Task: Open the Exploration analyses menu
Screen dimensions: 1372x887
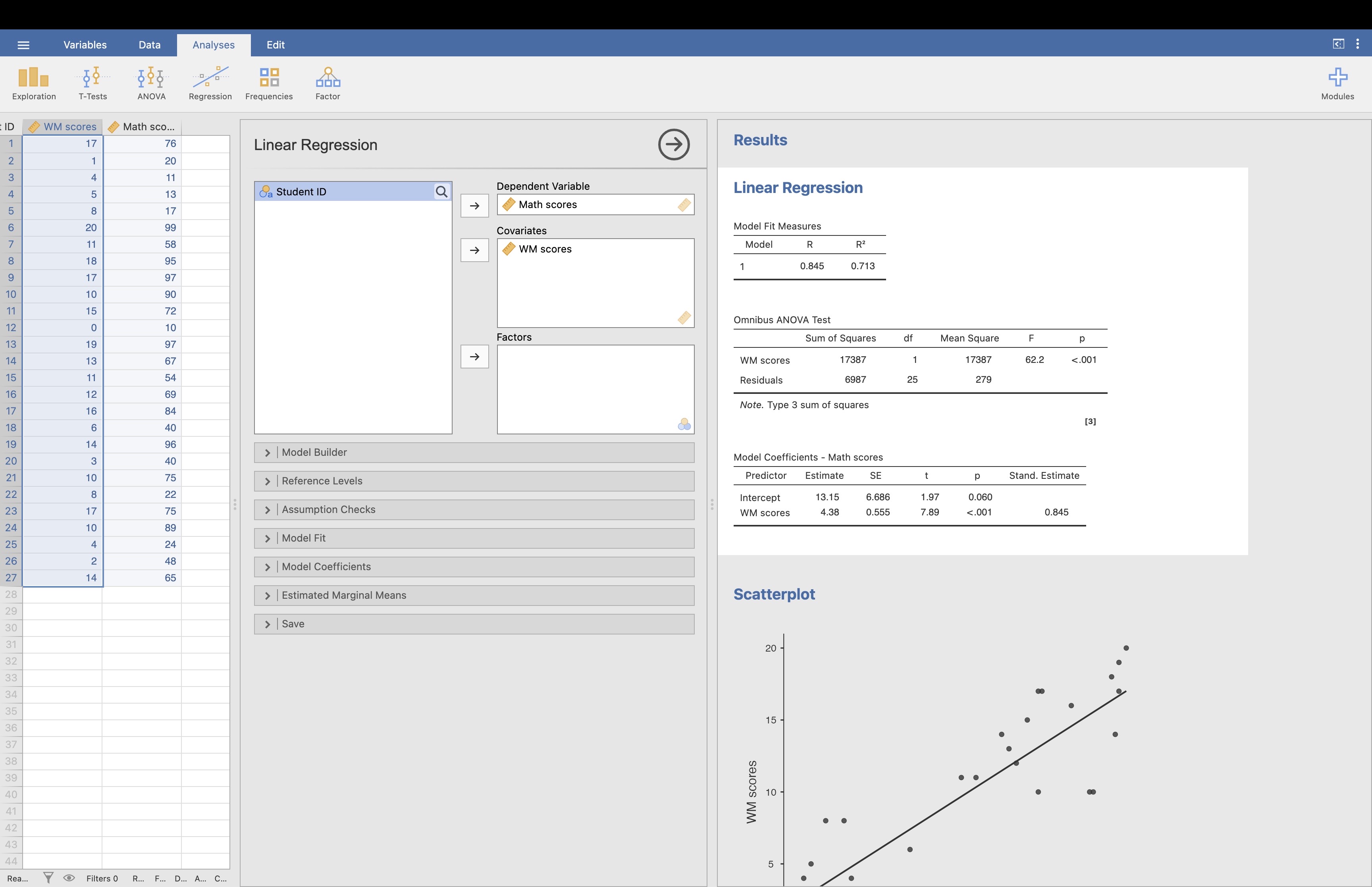Action: point(34,83)
